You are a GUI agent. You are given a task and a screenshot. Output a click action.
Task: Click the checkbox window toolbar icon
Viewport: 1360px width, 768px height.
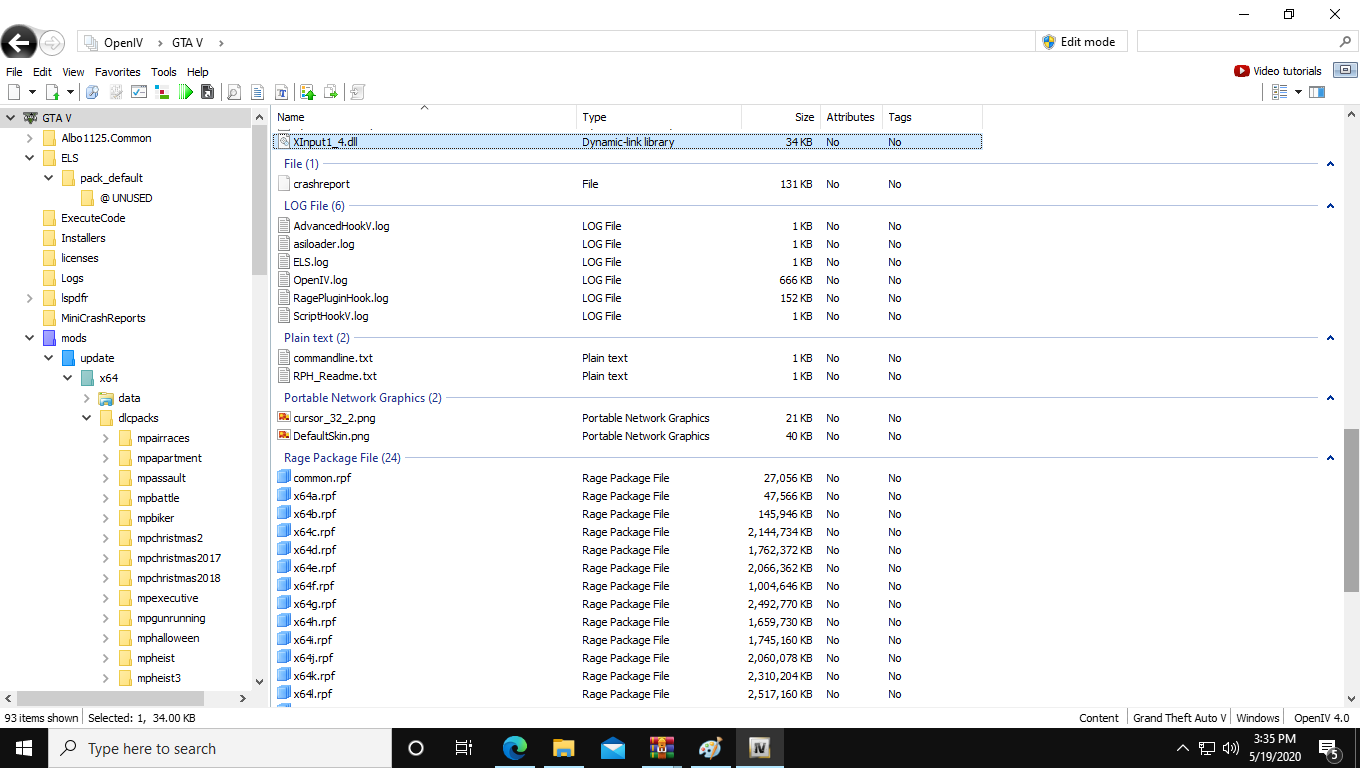pos(139,92)
